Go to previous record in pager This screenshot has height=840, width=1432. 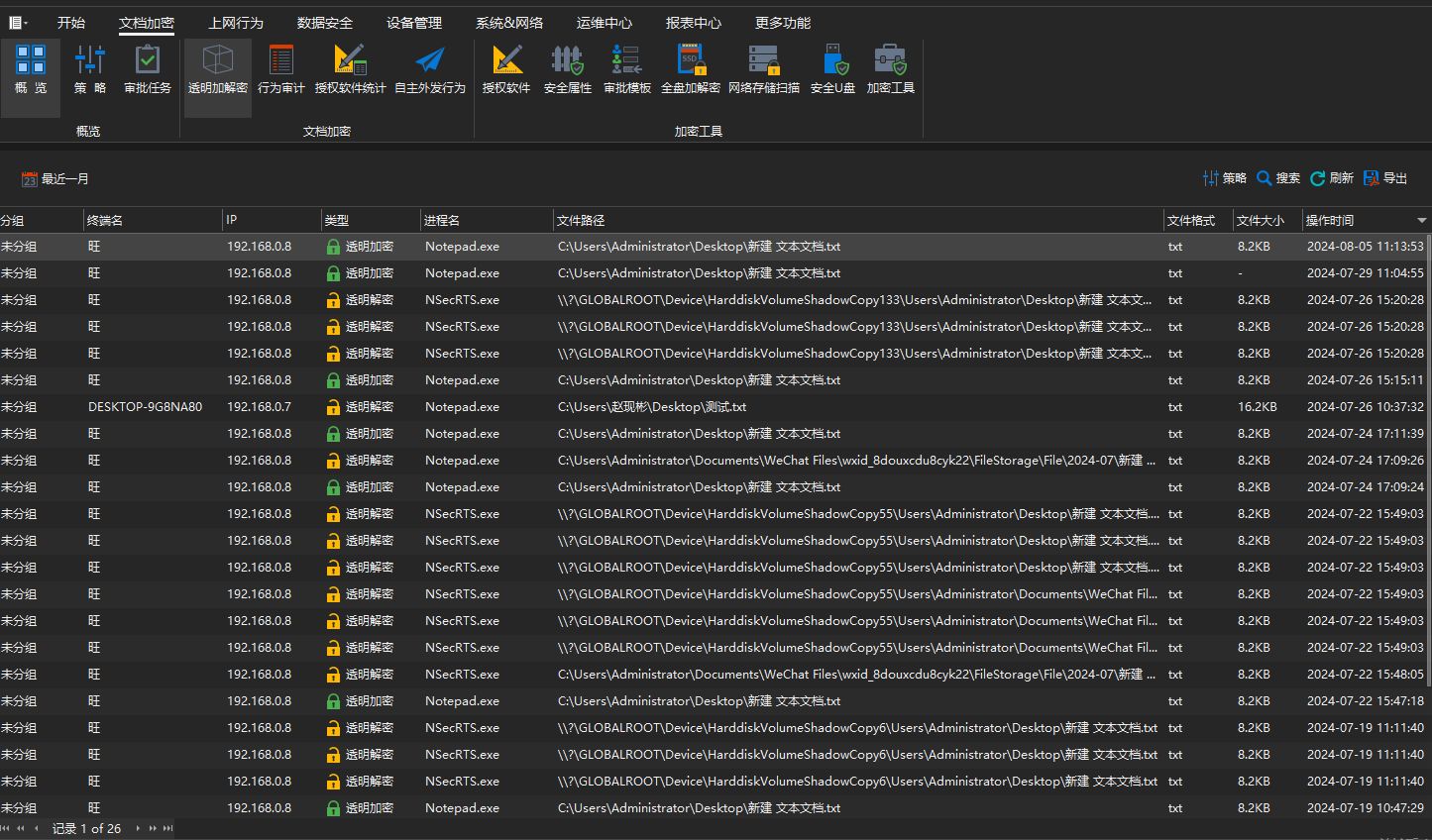point(37,828)
